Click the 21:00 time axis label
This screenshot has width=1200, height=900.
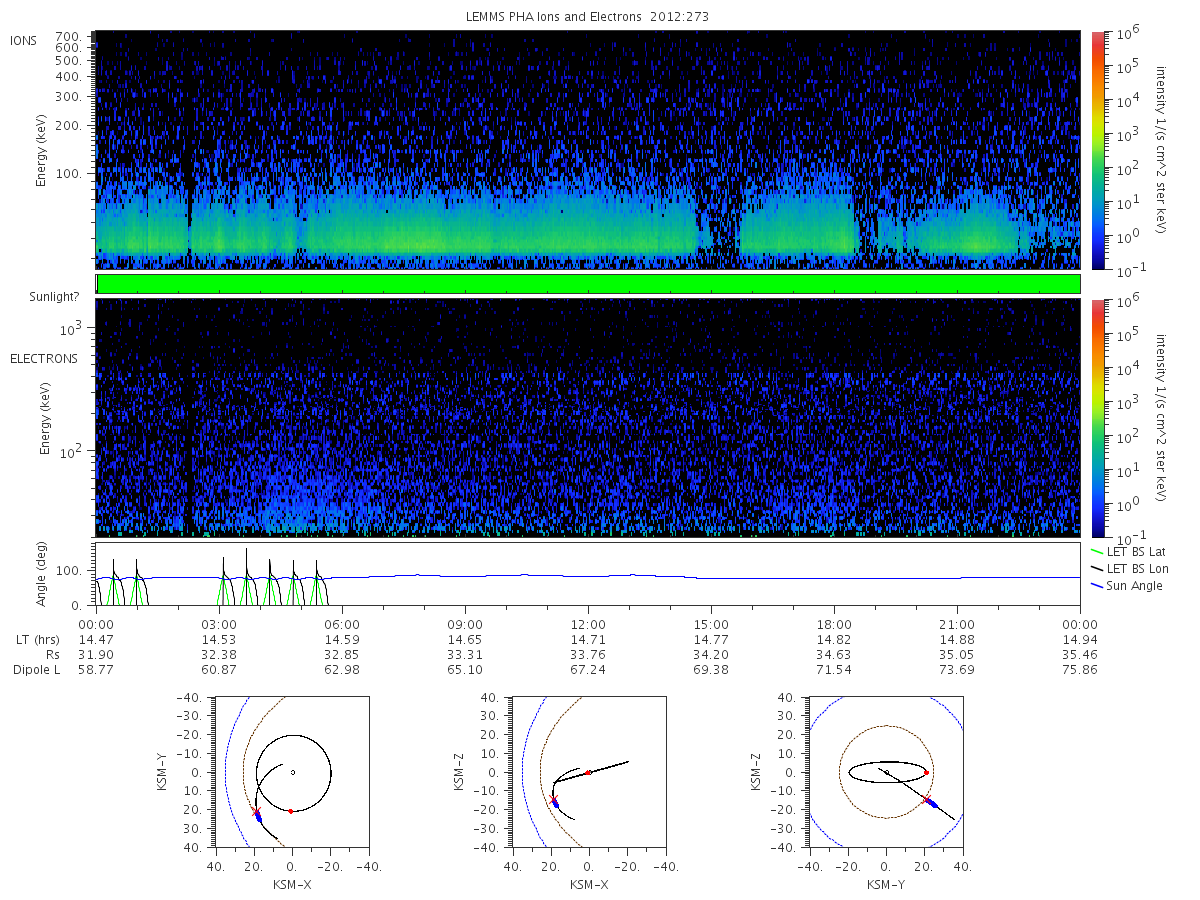tap(957, 623)
